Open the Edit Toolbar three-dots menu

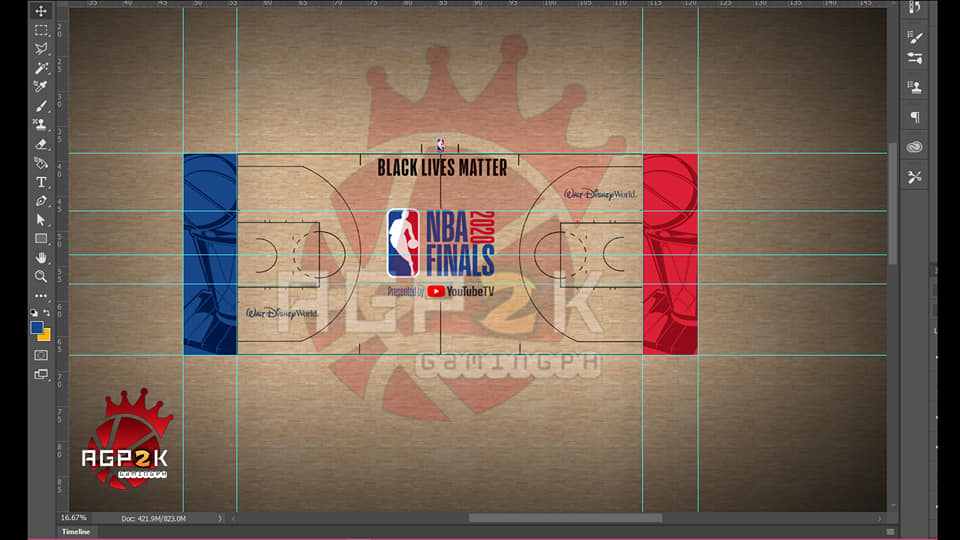(41, 296)
